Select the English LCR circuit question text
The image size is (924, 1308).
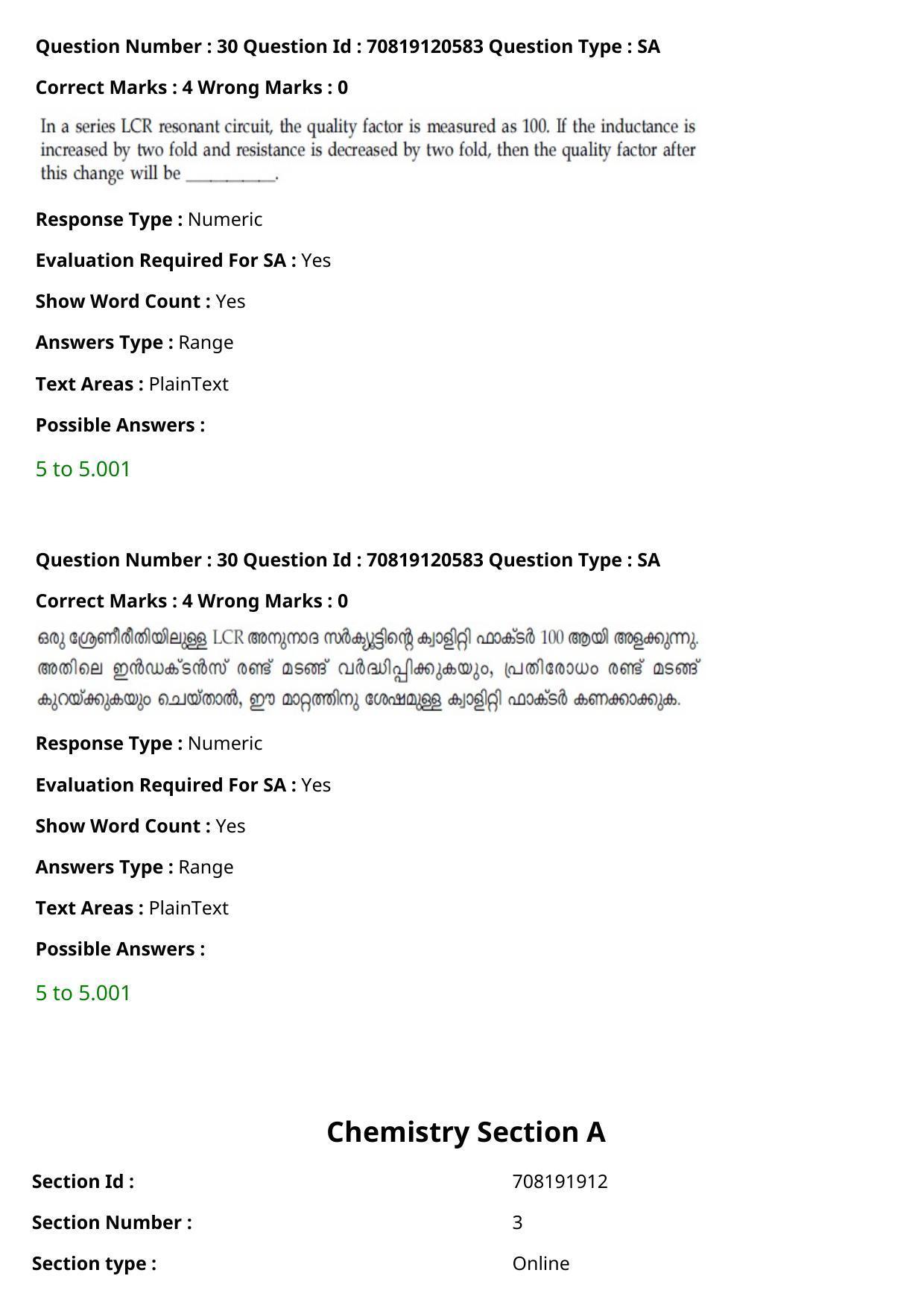pyautogui.click(x=368, y=150)
